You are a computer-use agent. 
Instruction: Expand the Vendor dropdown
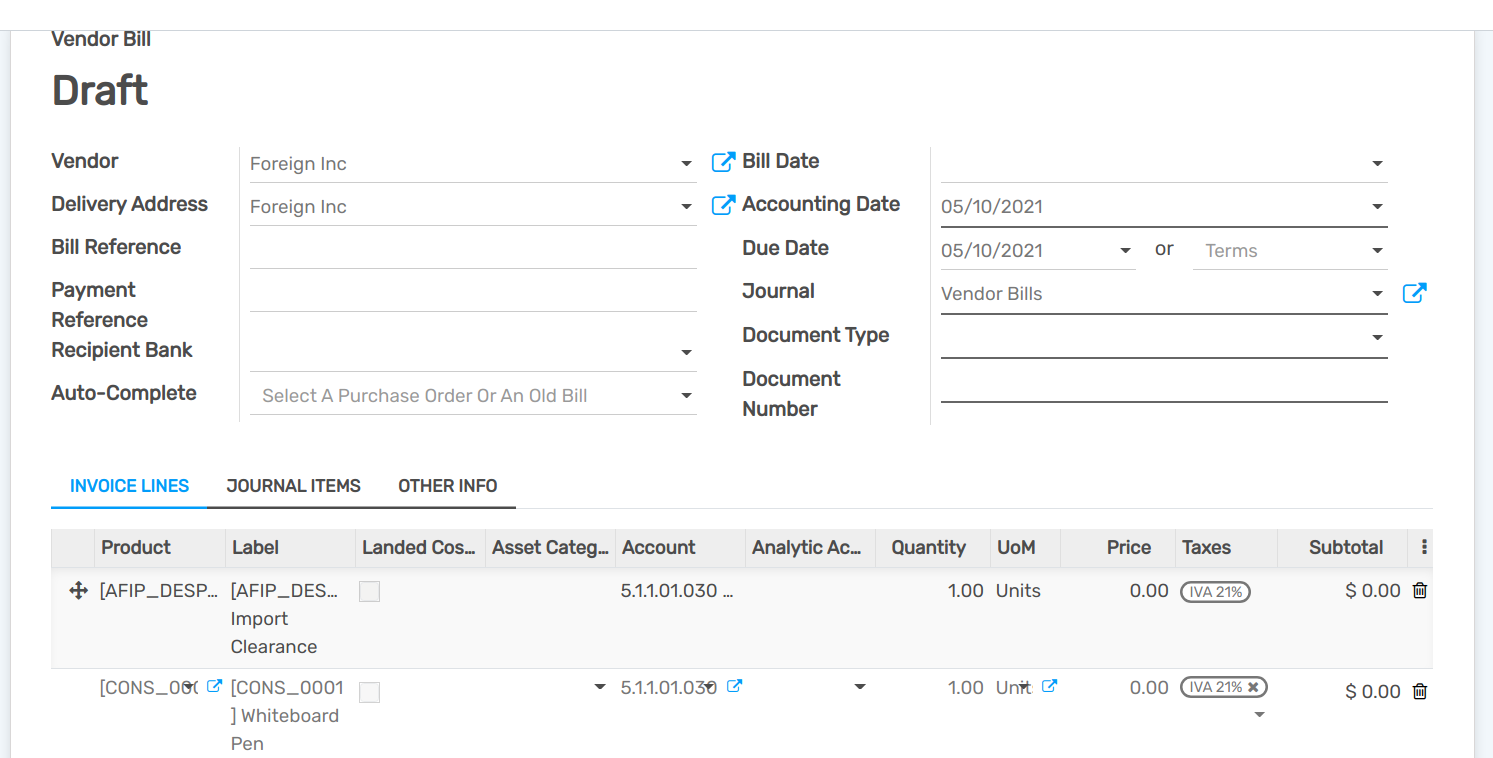(x=686, y=164)
